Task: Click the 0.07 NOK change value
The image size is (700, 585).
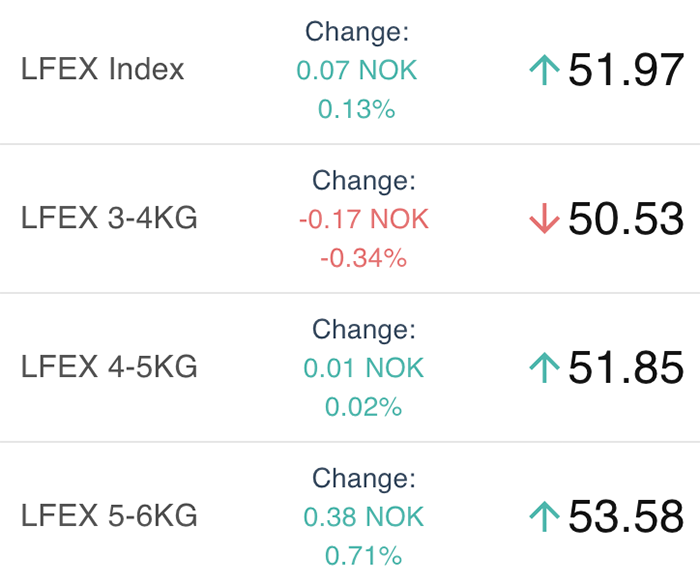Action: tap(357, 70)
